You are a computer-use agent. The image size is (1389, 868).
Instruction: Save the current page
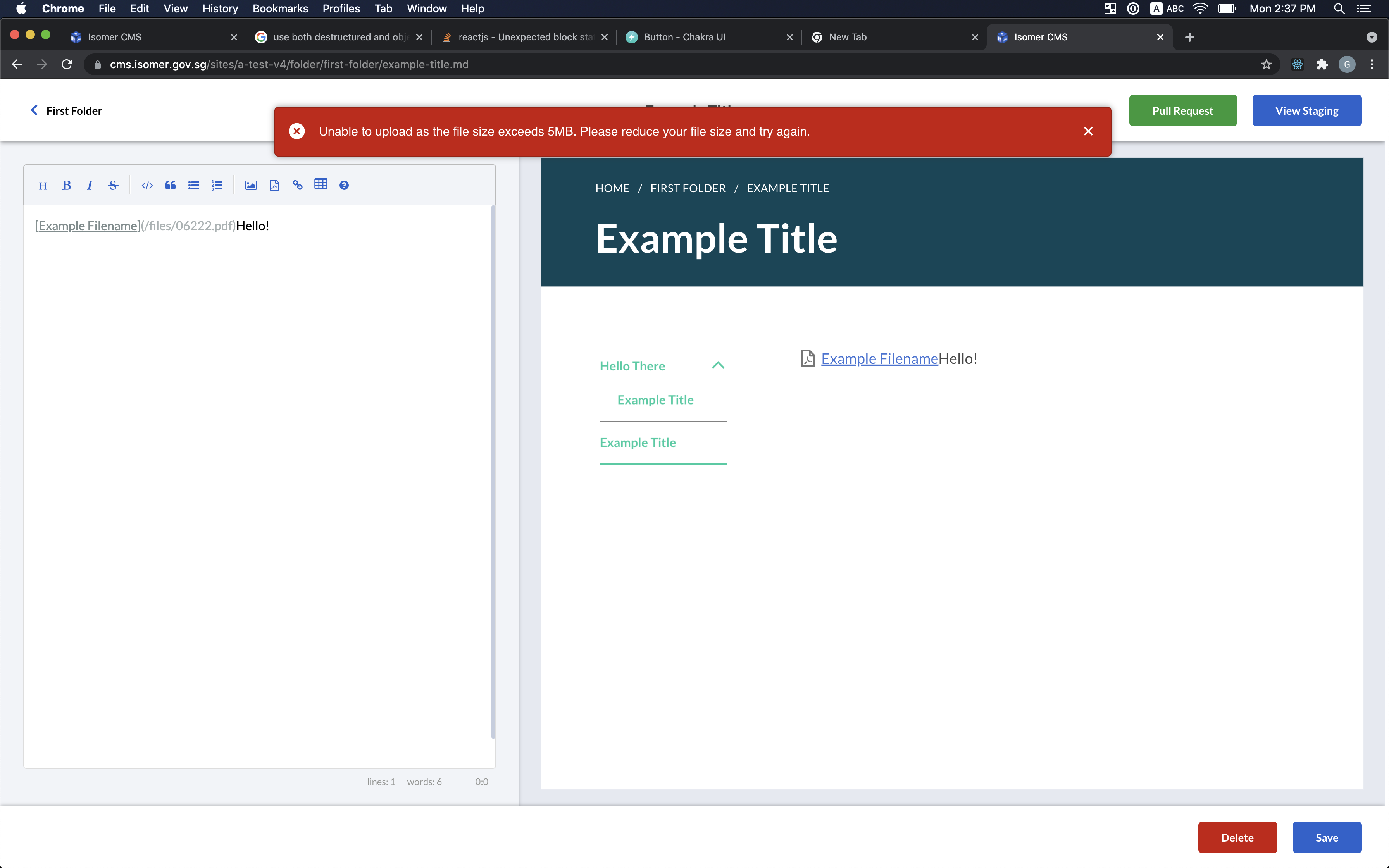(1327, 837)
